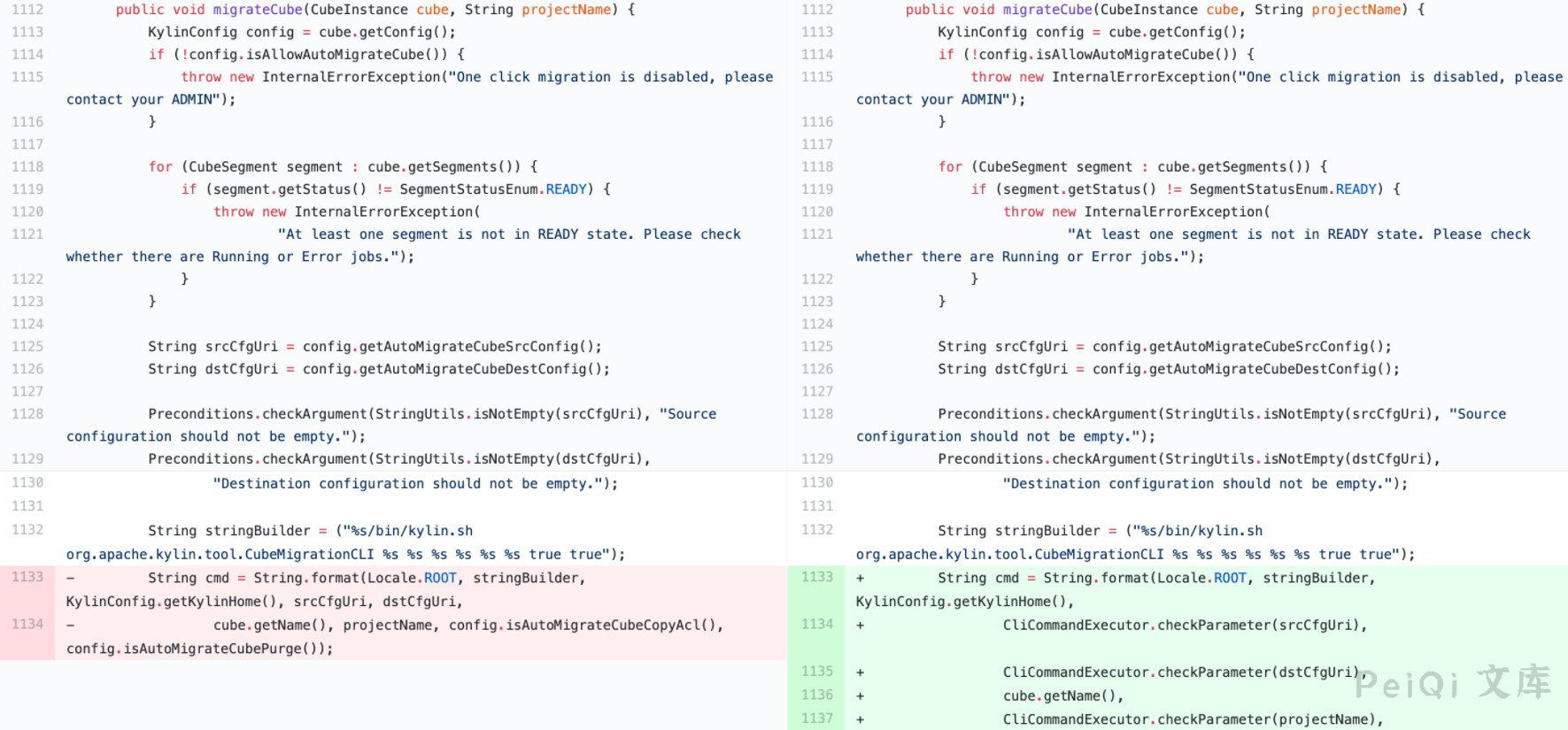
Task: Click line number 1112 in the old-version pane
Action: (x=27, y=10)
